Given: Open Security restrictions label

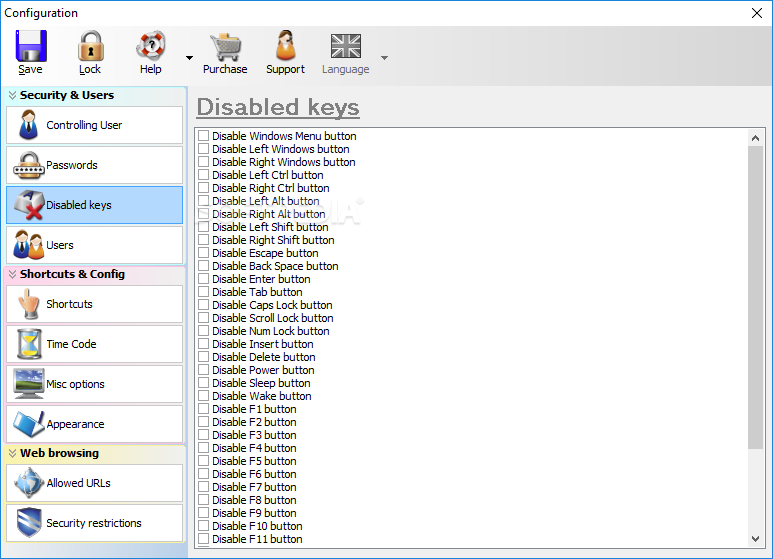Looking at the screenshot, I should coord(94,523).
